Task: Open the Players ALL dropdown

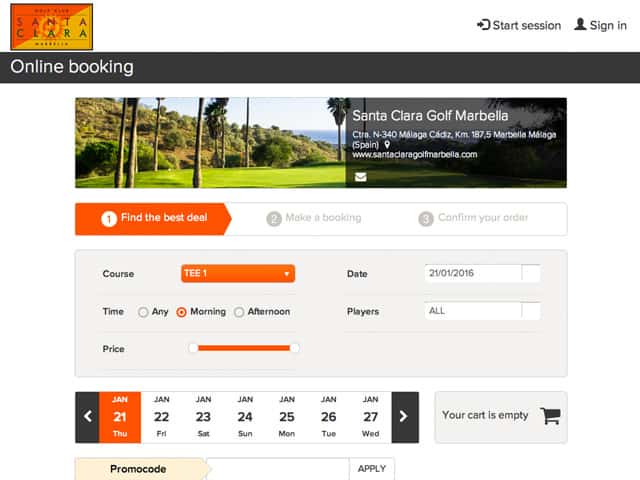Action: pos(482,311)
